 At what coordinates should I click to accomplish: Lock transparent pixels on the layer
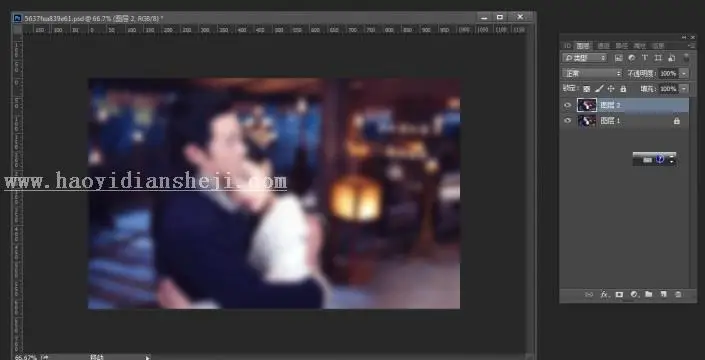pyautogui.click(x=587, y=89)
